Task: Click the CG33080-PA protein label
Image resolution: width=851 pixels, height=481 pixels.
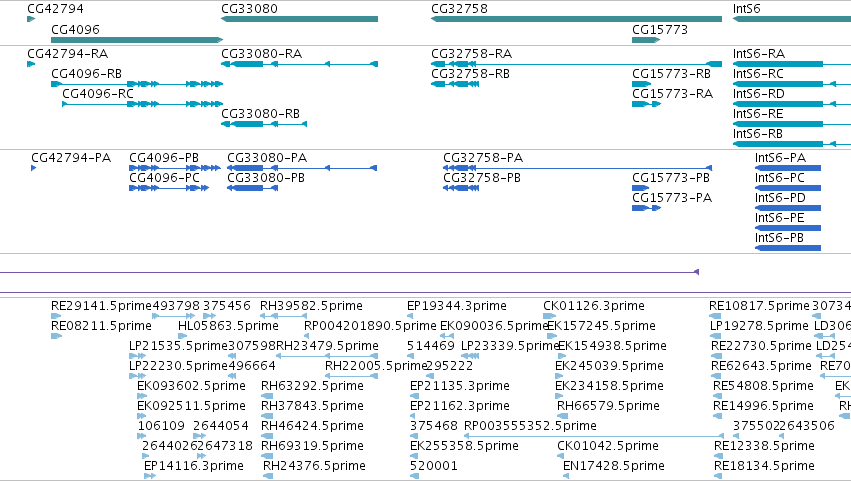Action: pos(267,158)
